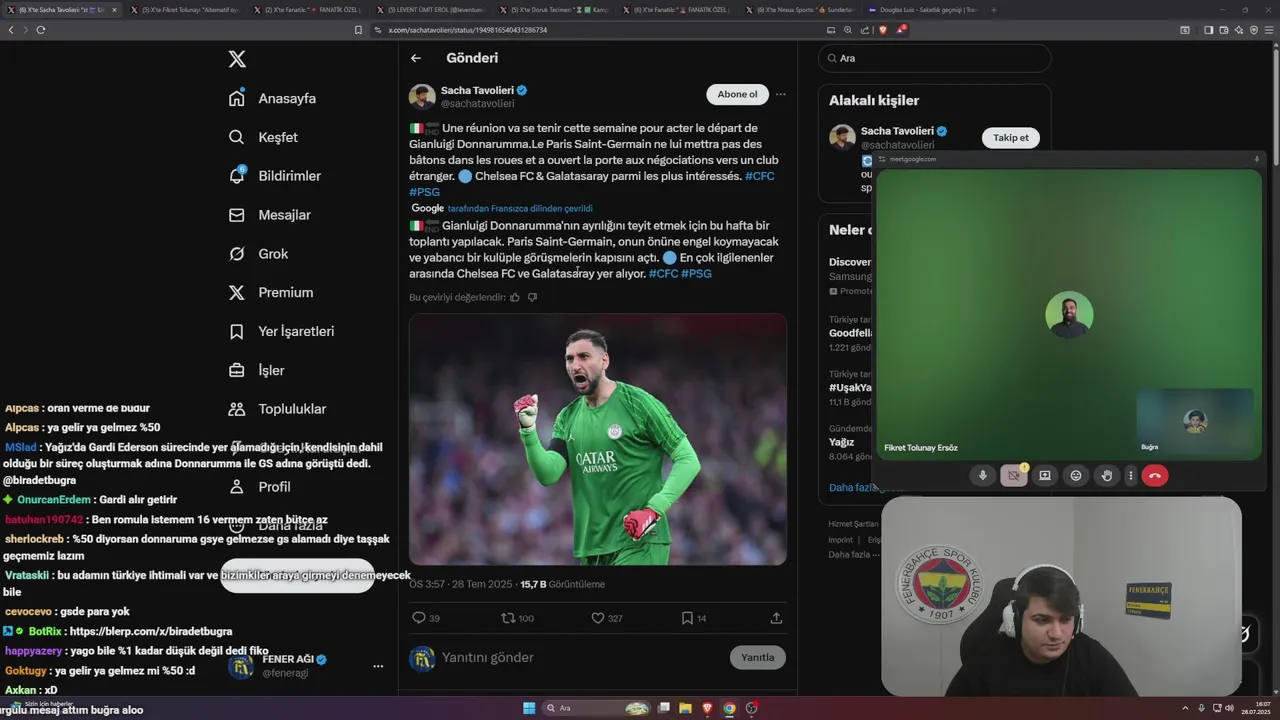Click the volume icon in the system tray
Viewport: 1280px width, 720px height.
[1228, 708]
